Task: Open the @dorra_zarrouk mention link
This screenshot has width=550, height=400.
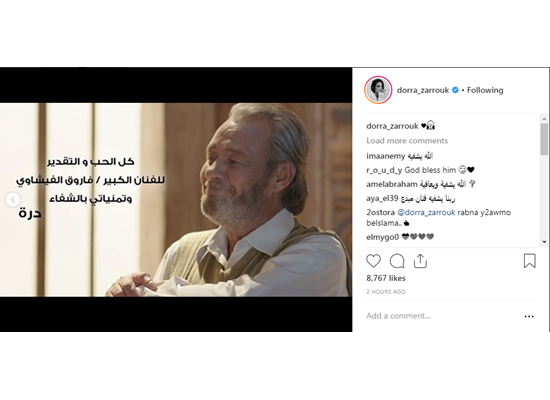Action: 426,212
